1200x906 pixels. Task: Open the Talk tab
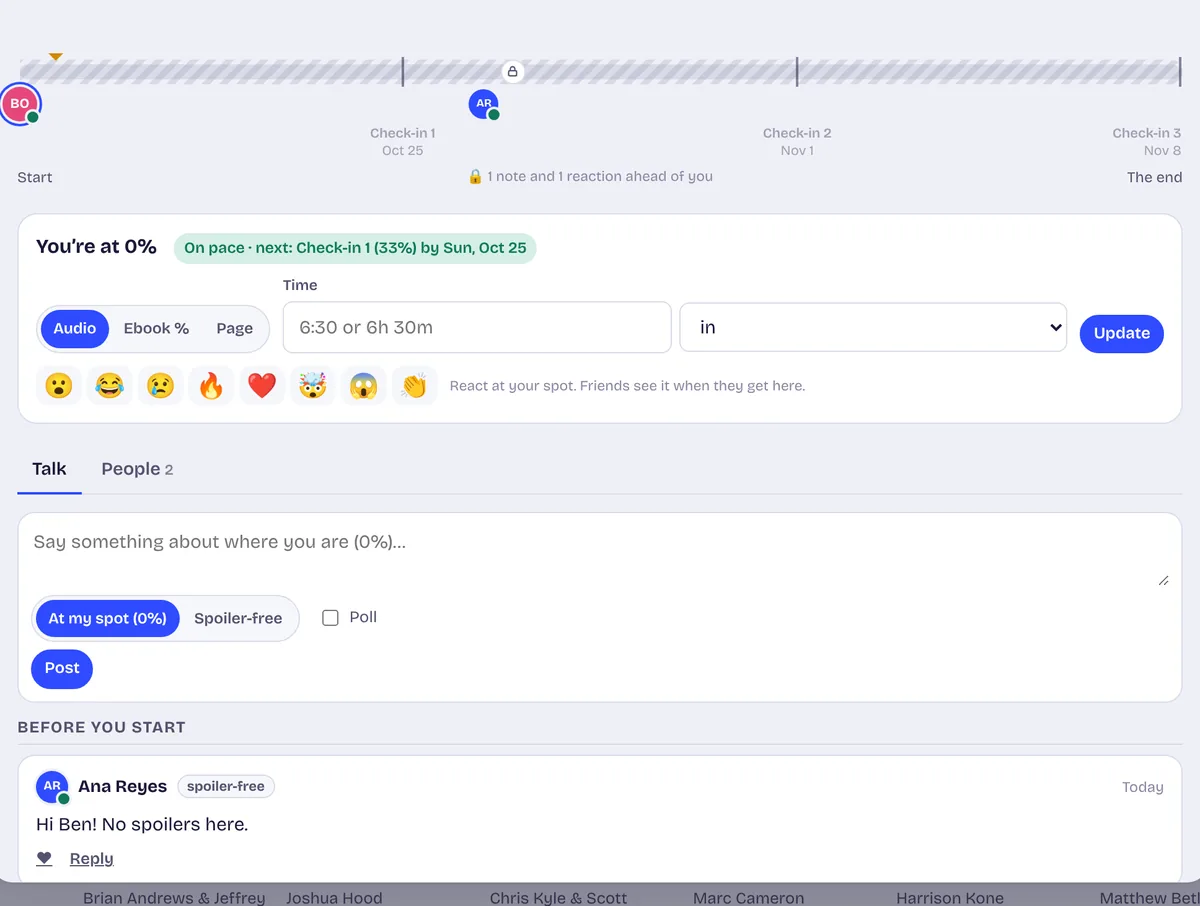pos(49,469)
